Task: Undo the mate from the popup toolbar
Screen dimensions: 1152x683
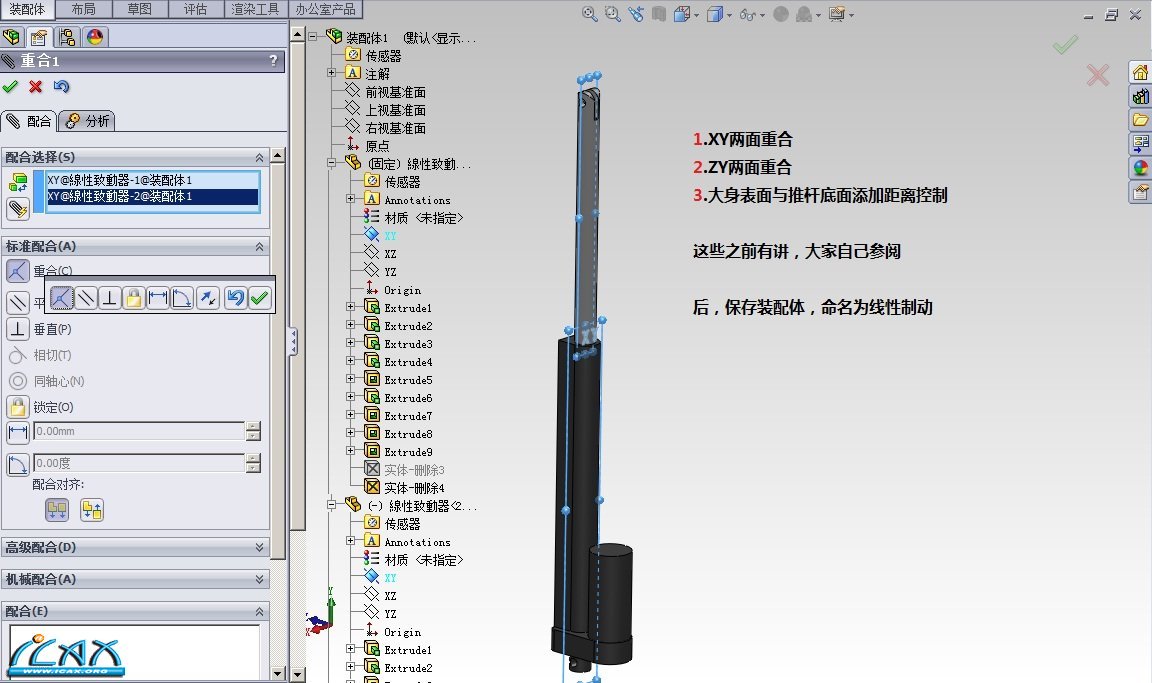Action: (x=235, y=297)
